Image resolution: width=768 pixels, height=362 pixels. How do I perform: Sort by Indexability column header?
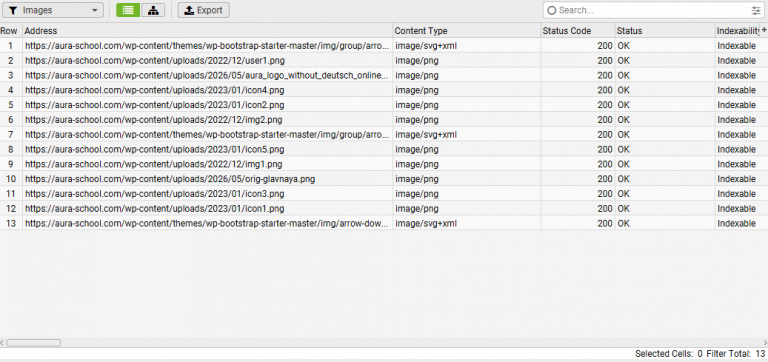738,31
